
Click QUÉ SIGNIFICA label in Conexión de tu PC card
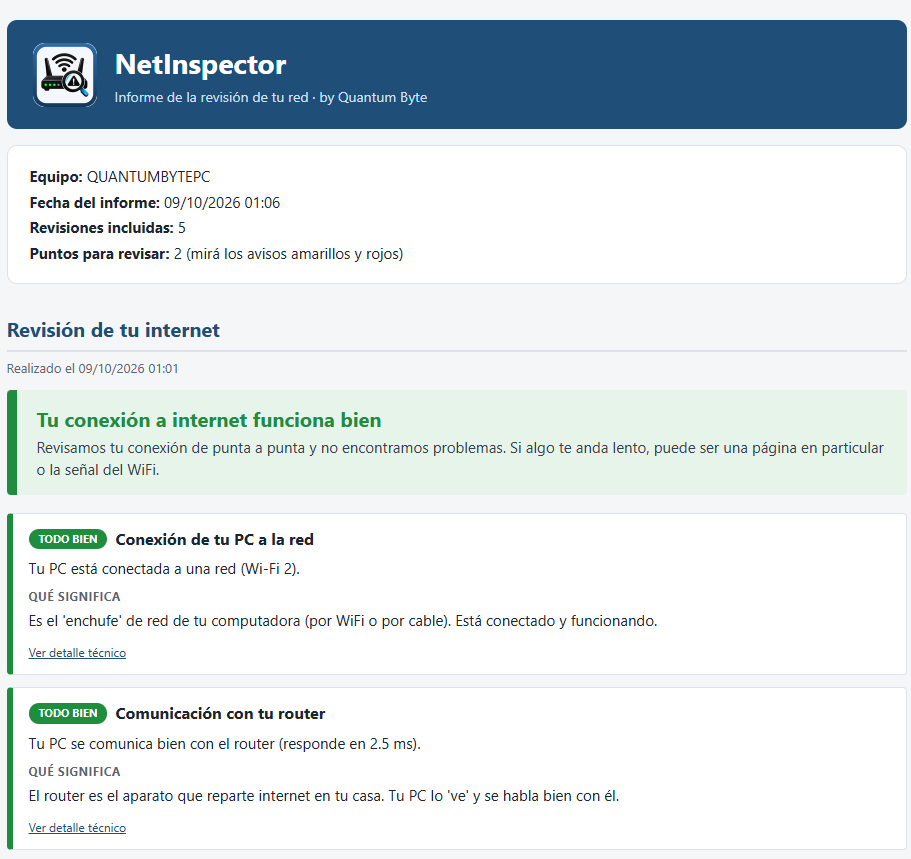click(74, 596)
